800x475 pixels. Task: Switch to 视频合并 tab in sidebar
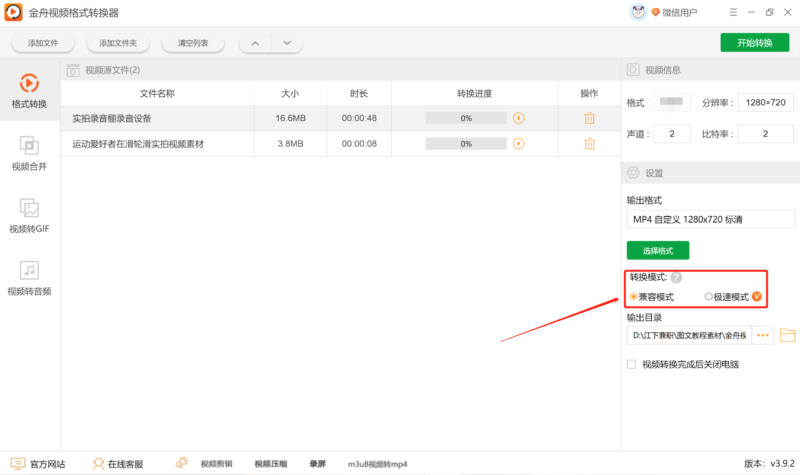coord(30,153)
